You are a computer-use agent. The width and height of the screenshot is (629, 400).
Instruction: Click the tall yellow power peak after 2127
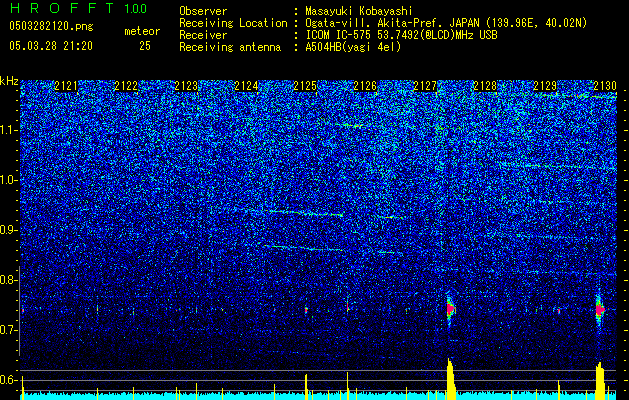451,379
